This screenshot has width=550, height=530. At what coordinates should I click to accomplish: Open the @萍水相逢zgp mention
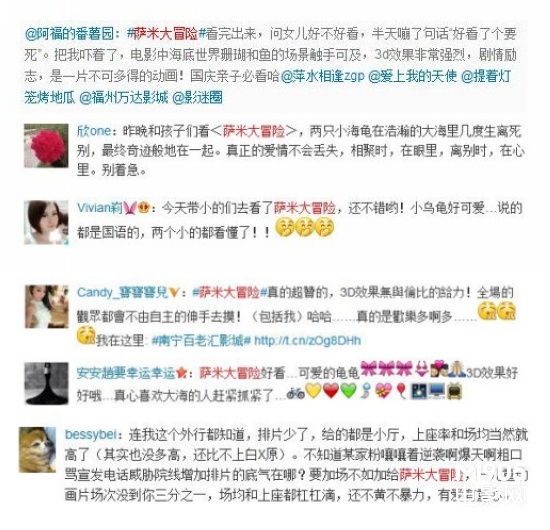(x=322, y=76)
